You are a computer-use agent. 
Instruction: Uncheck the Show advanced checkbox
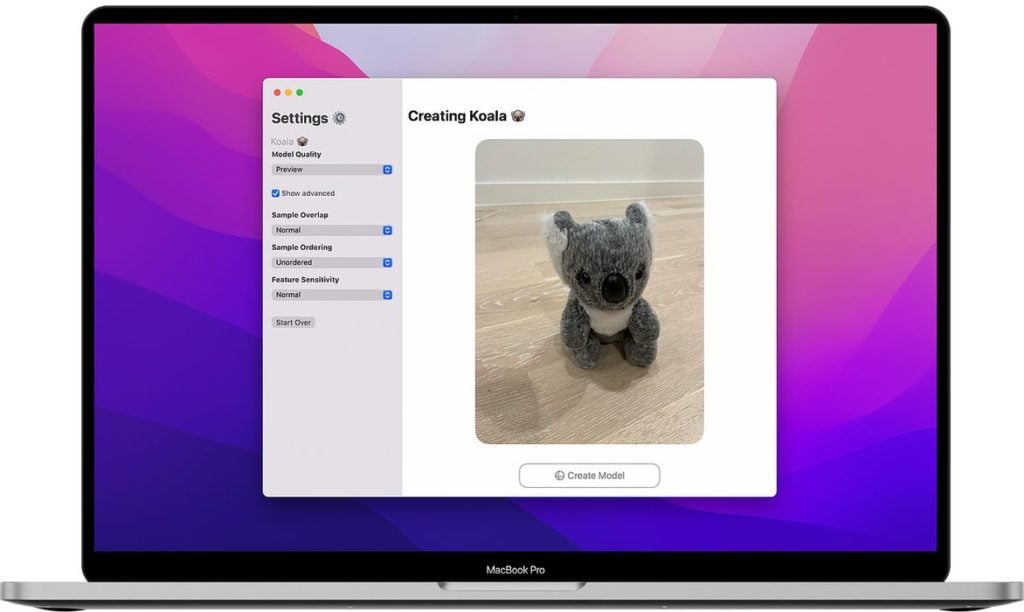coord(276,193)
